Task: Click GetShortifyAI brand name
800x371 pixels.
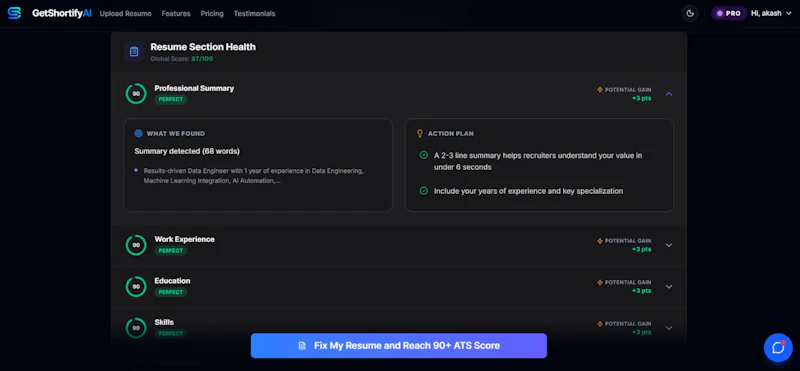Action: tap(62, 13)
